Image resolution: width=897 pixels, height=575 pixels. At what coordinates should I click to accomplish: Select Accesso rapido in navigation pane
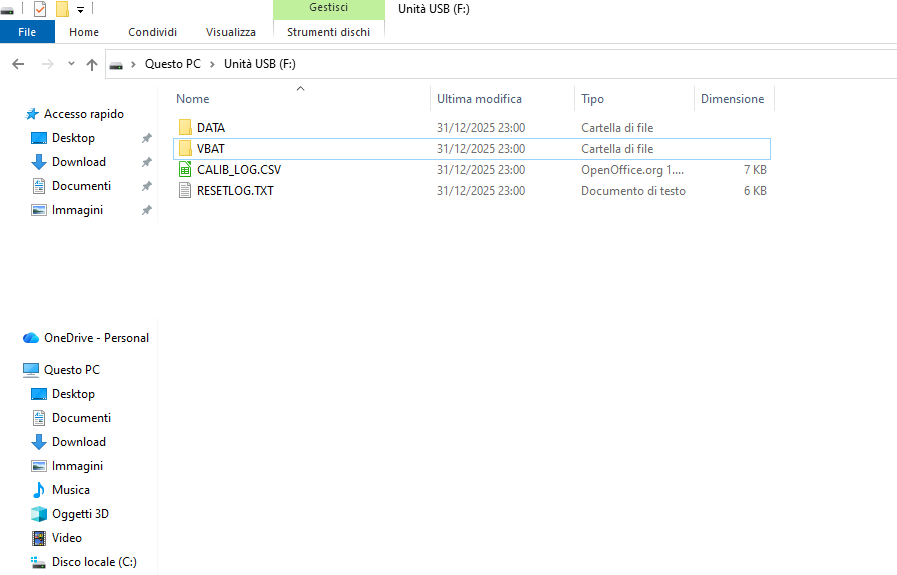click(84, 114)
